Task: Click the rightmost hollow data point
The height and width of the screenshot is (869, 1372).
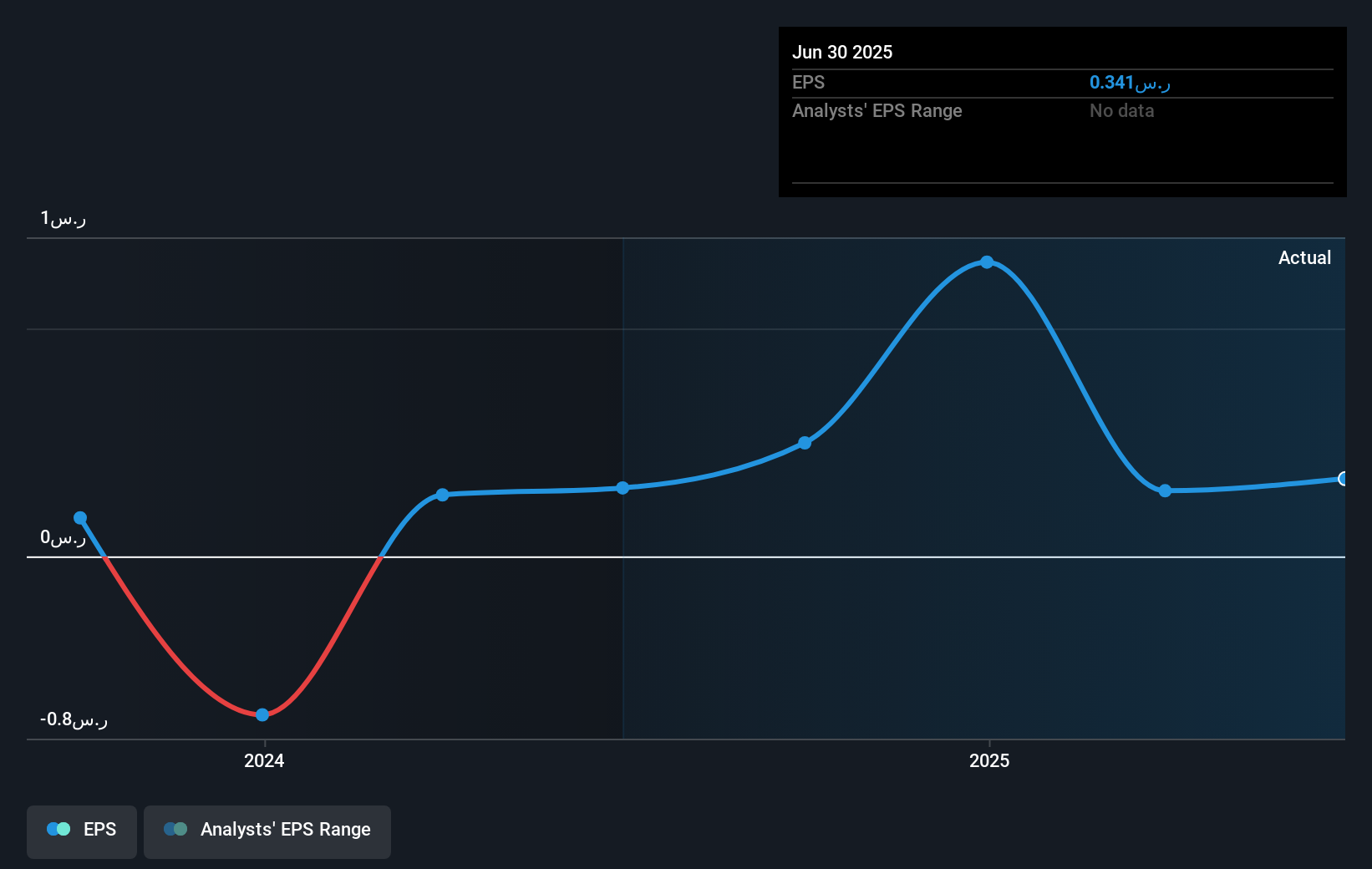Action: [x=1343, y=480]
